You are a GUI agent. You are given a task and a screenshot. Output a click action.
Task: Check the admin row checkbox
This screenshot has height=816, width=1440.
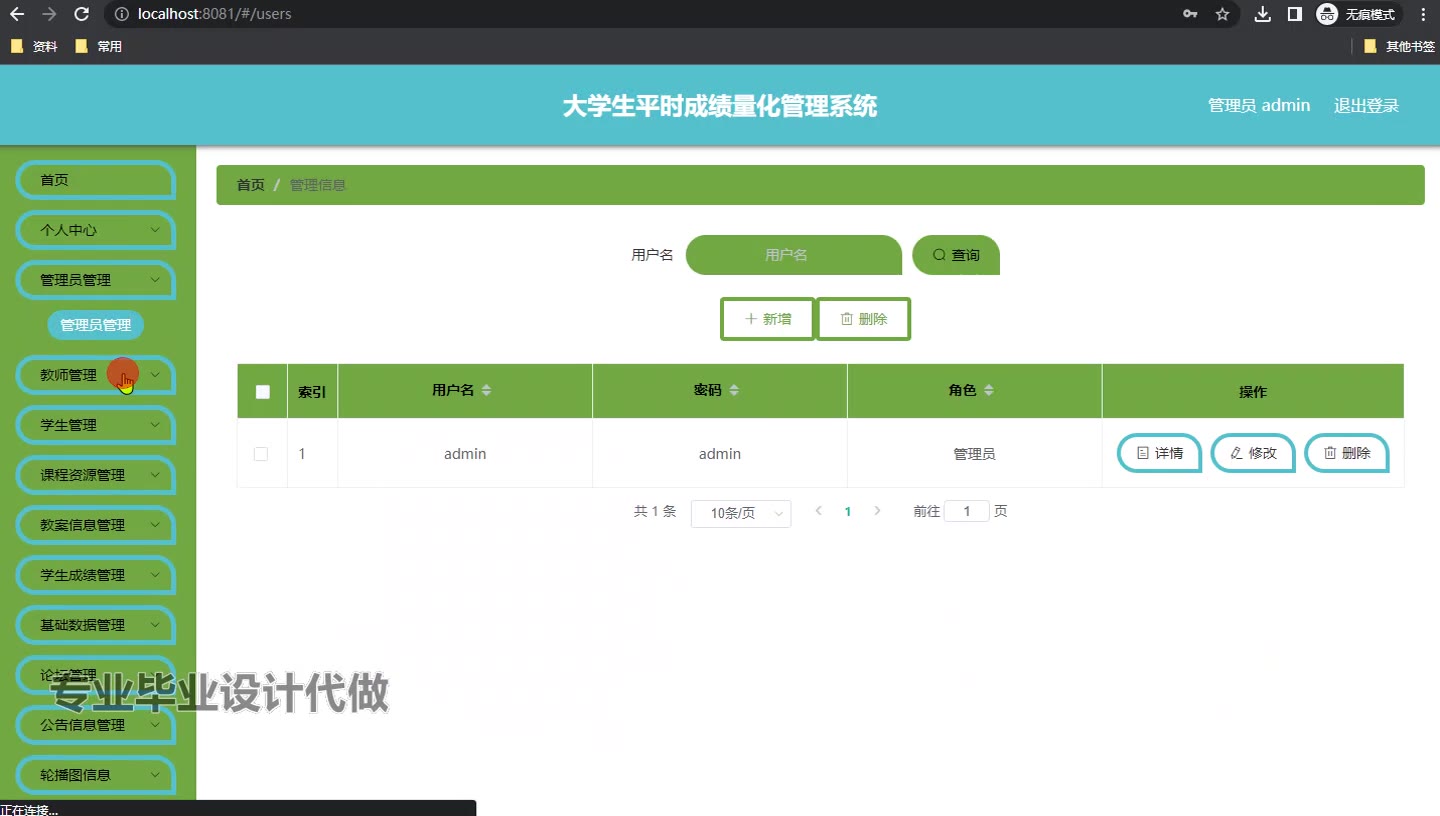[261, 454]
